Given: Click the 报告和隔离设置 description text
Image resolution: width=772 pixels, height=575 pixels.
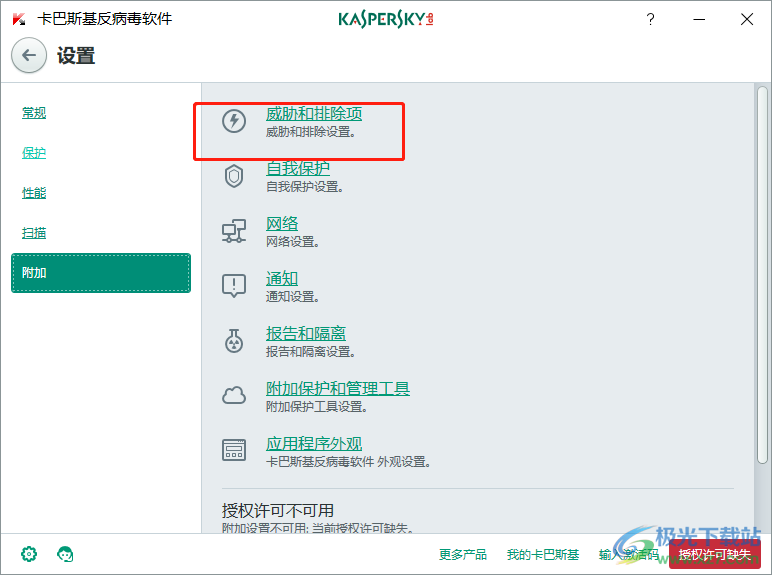Looking at the screenshot, I should click(x=310, y=351).
